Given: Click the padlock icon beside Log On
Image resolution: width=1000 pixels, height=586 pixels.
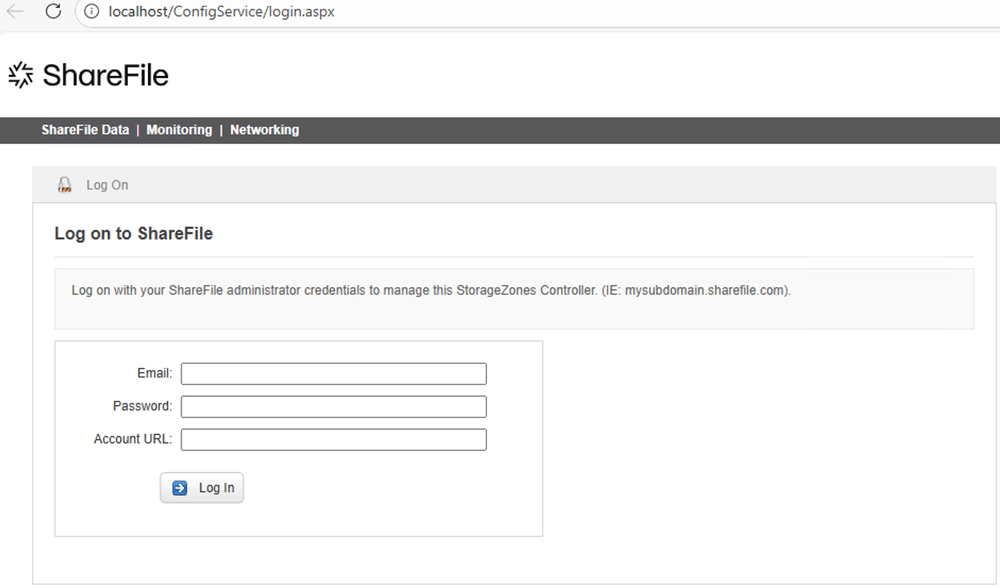Looking at the screenshot, I should click(65, 185).
